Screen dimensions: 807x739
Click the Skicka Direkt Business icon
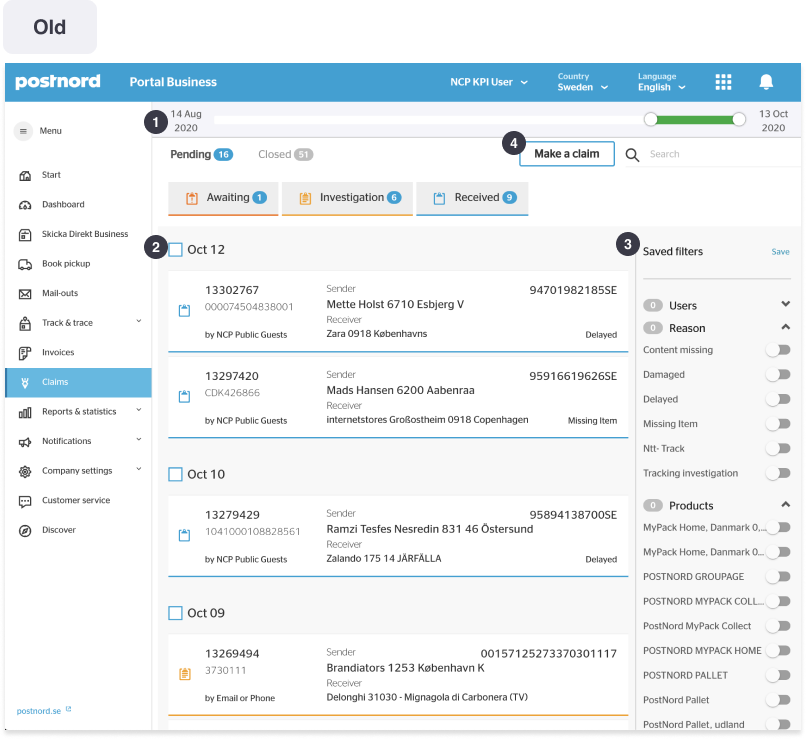[x=25, y=235]
